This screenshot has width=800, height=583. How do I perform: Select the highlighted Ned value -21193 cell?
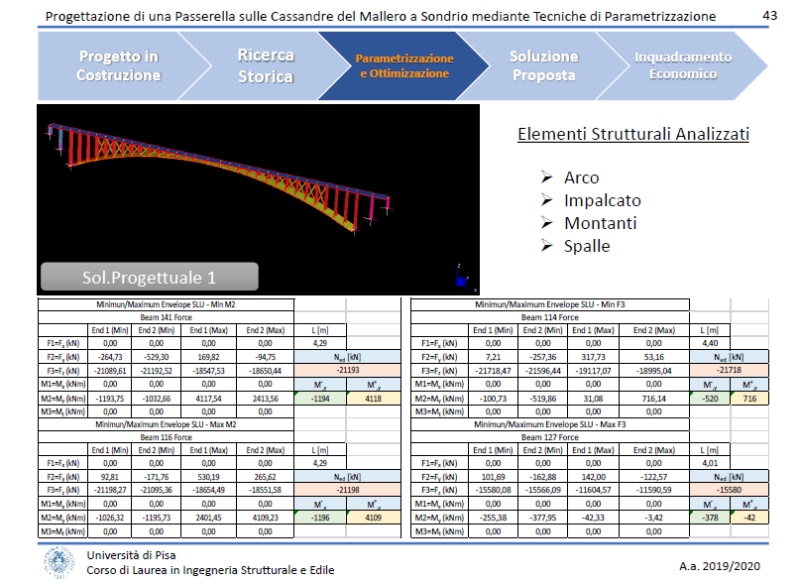click(x=348, y=370)
